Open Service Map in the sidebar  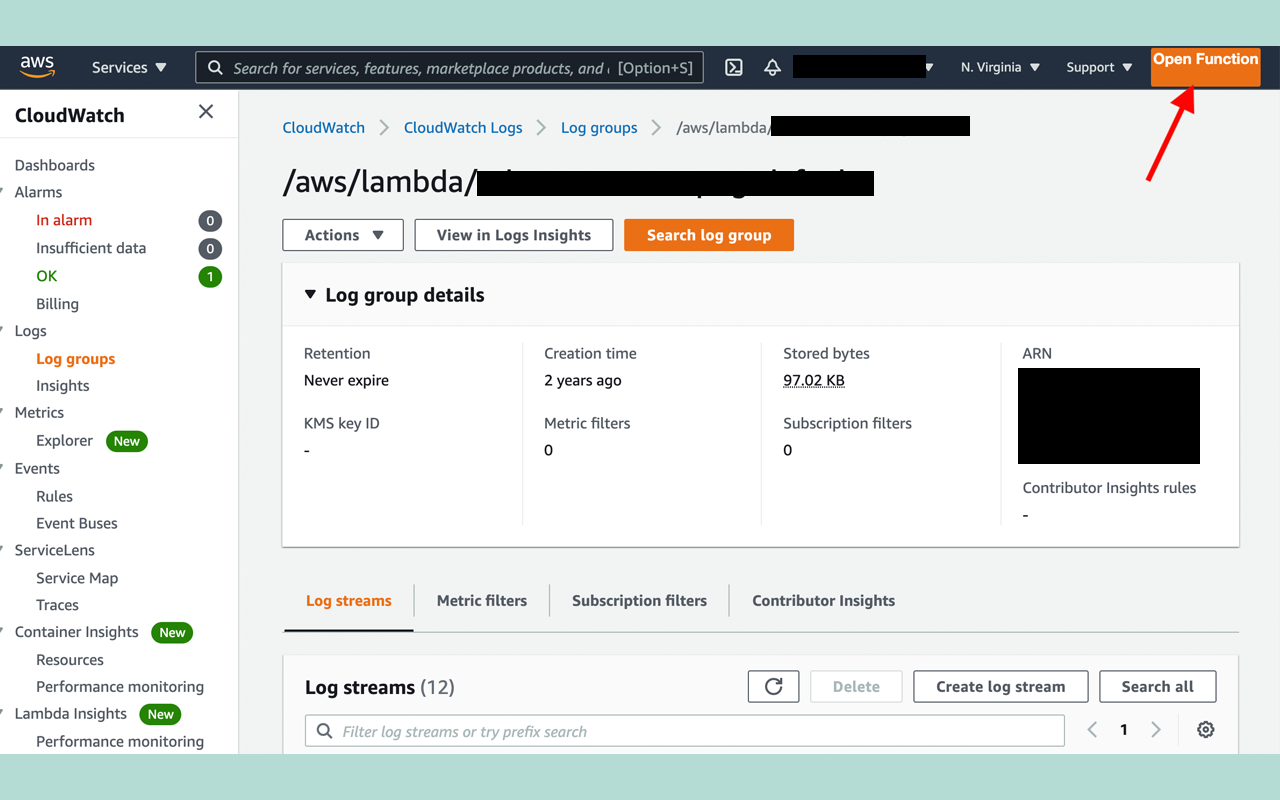point(77,578)
